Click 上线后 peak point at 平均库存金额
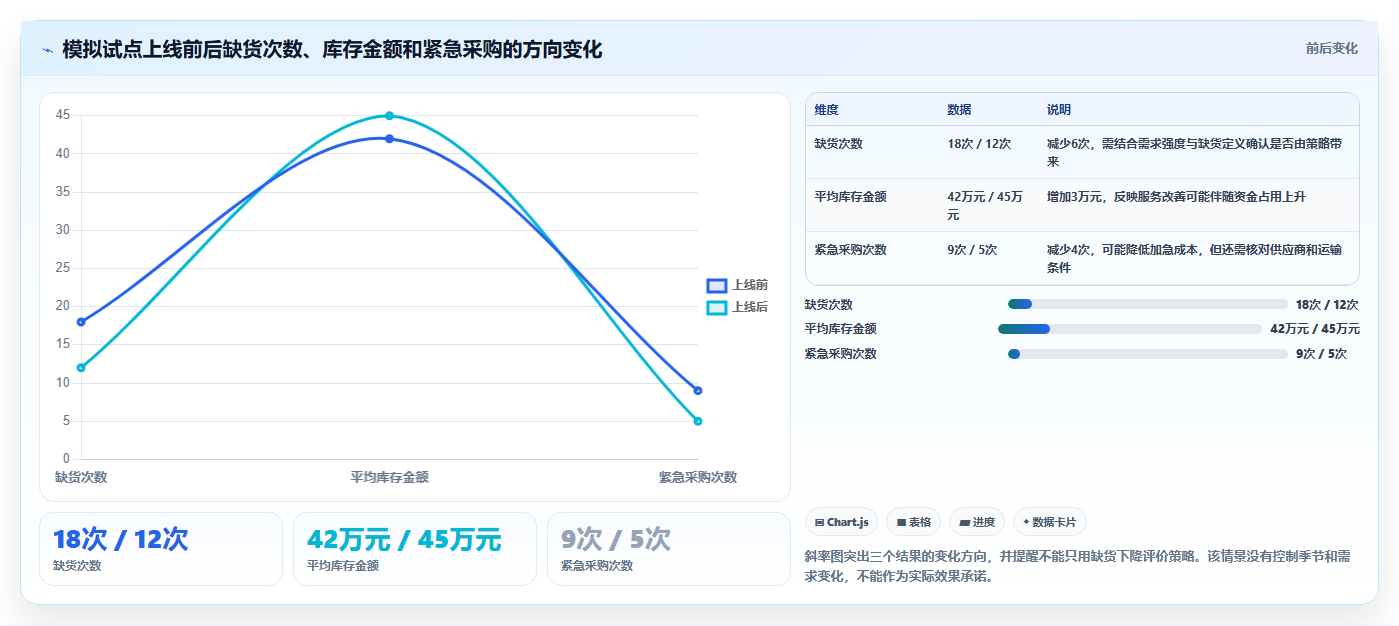1399x626 pixels. click(x=389, y=116)
